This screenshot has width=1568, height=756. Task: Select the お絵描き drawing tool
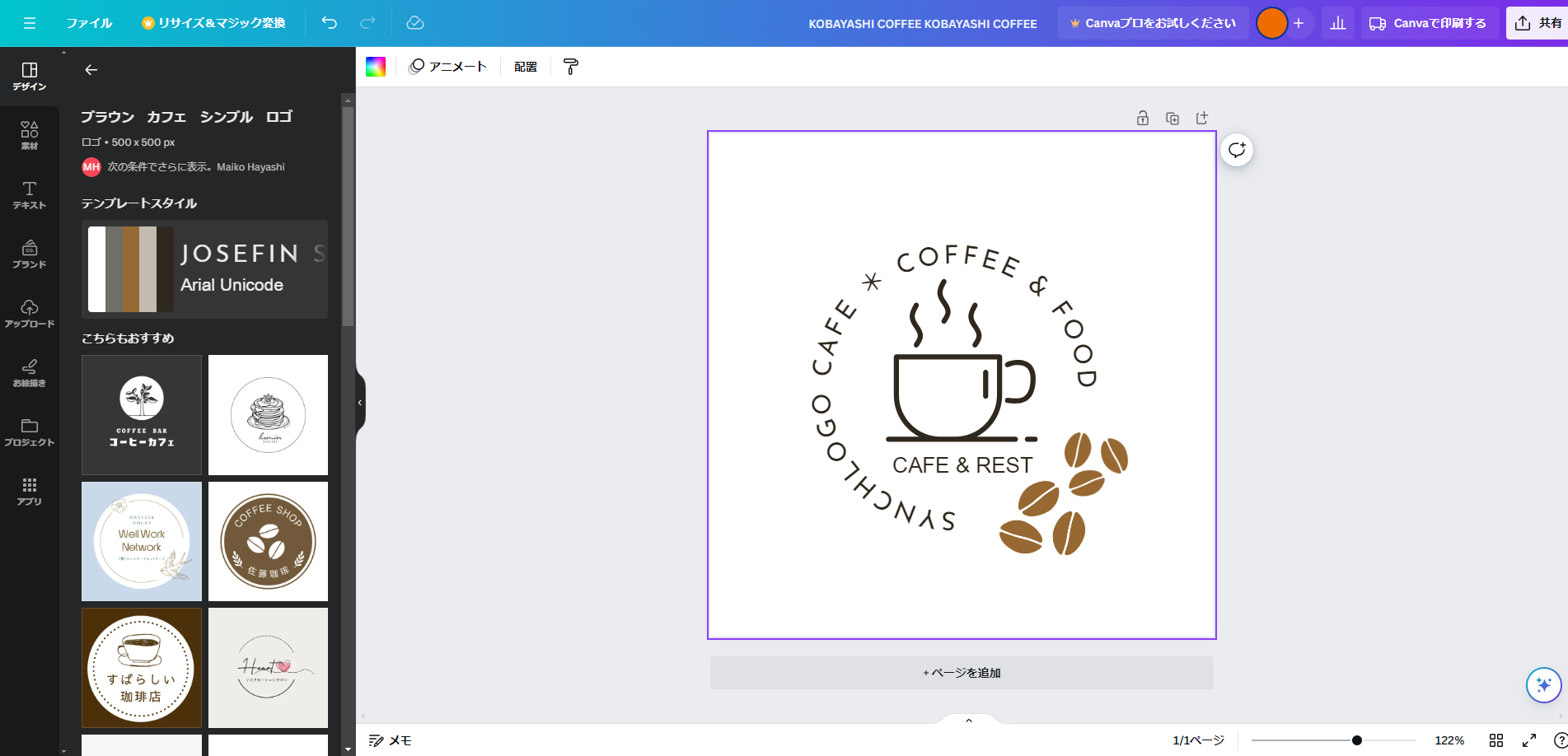pos(30,371)
